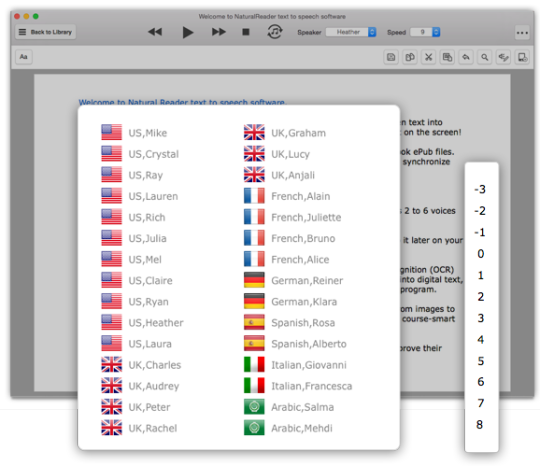Select US,Mike voice
Image resolution: width=540 pixels, height=466 pixels.
click(x=134, y=133)
